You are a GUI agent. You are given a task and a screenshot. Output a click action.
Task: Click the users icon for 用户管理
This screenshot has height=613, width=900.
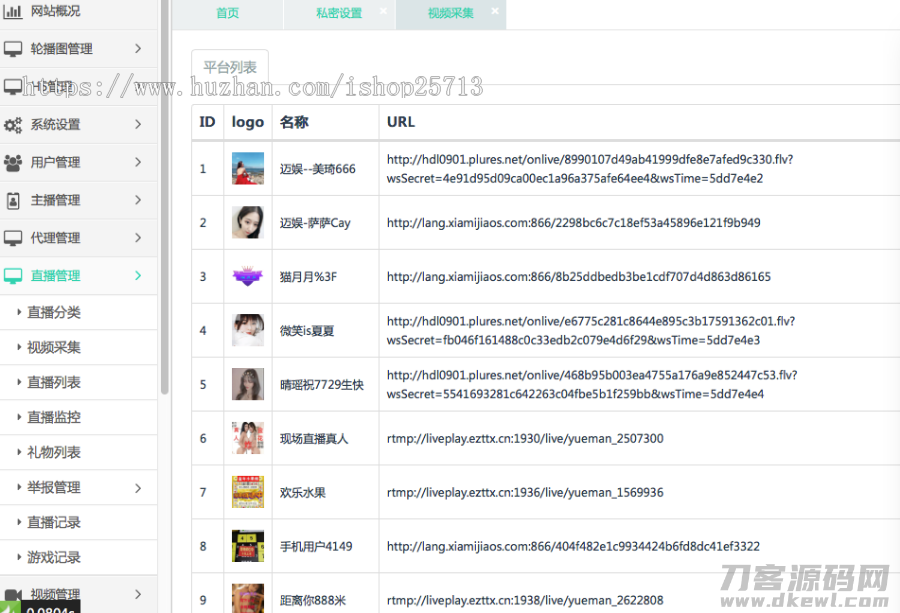click(x=13, y=162)
